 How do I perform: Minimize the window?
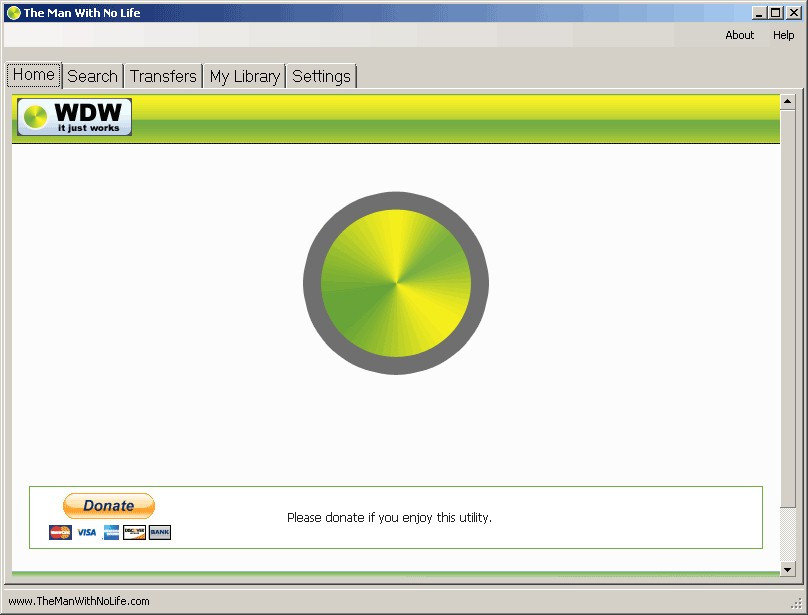(x=758, y=13)
